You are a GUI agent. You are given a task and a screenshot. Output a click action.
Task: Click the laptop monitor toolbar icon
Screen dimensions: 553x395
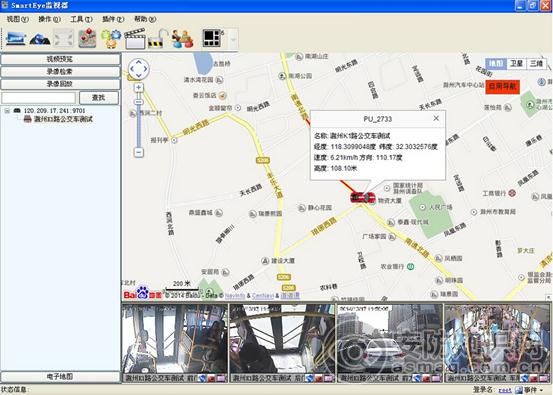(x=16, y=38)
